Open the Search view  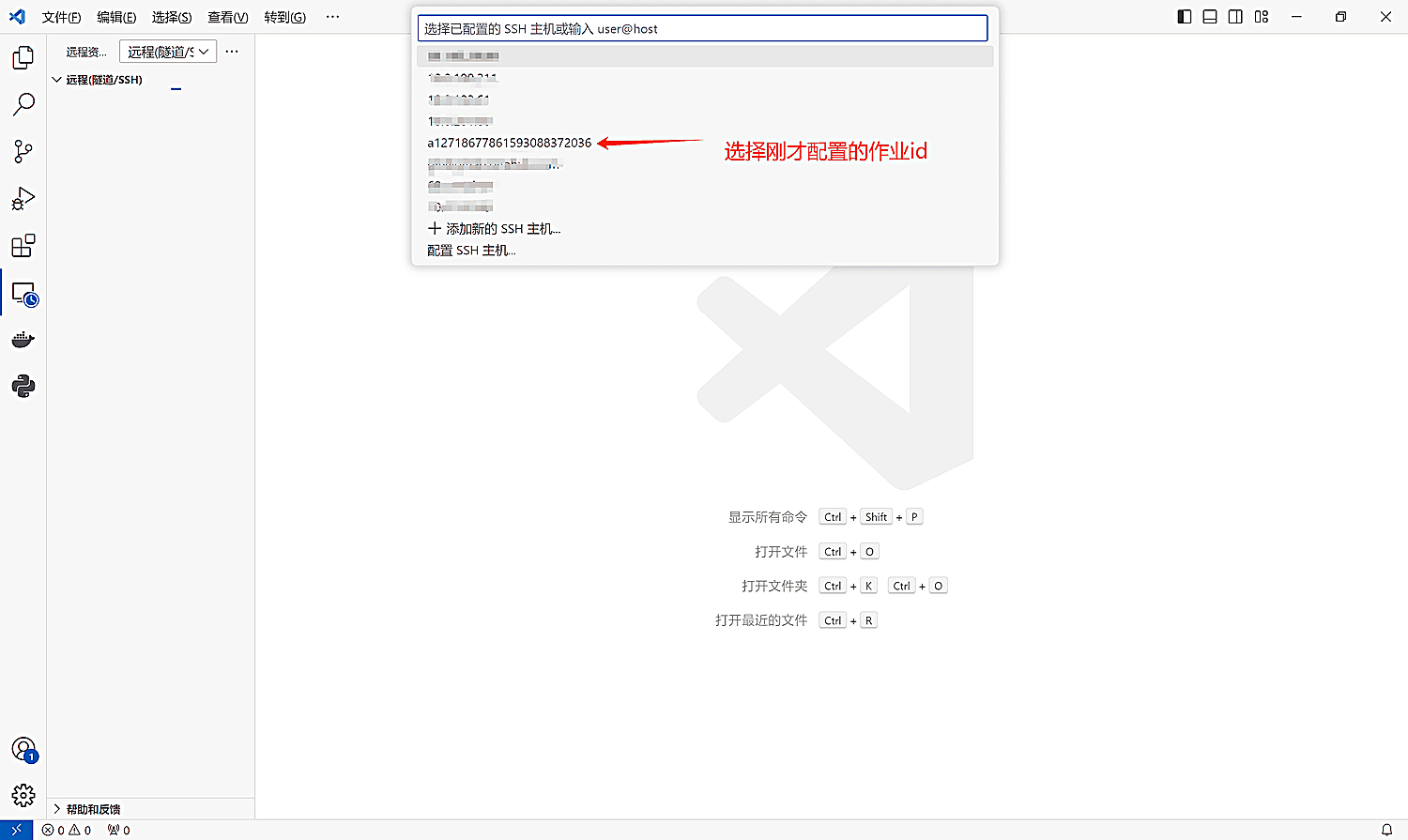(x=23, y=104)
